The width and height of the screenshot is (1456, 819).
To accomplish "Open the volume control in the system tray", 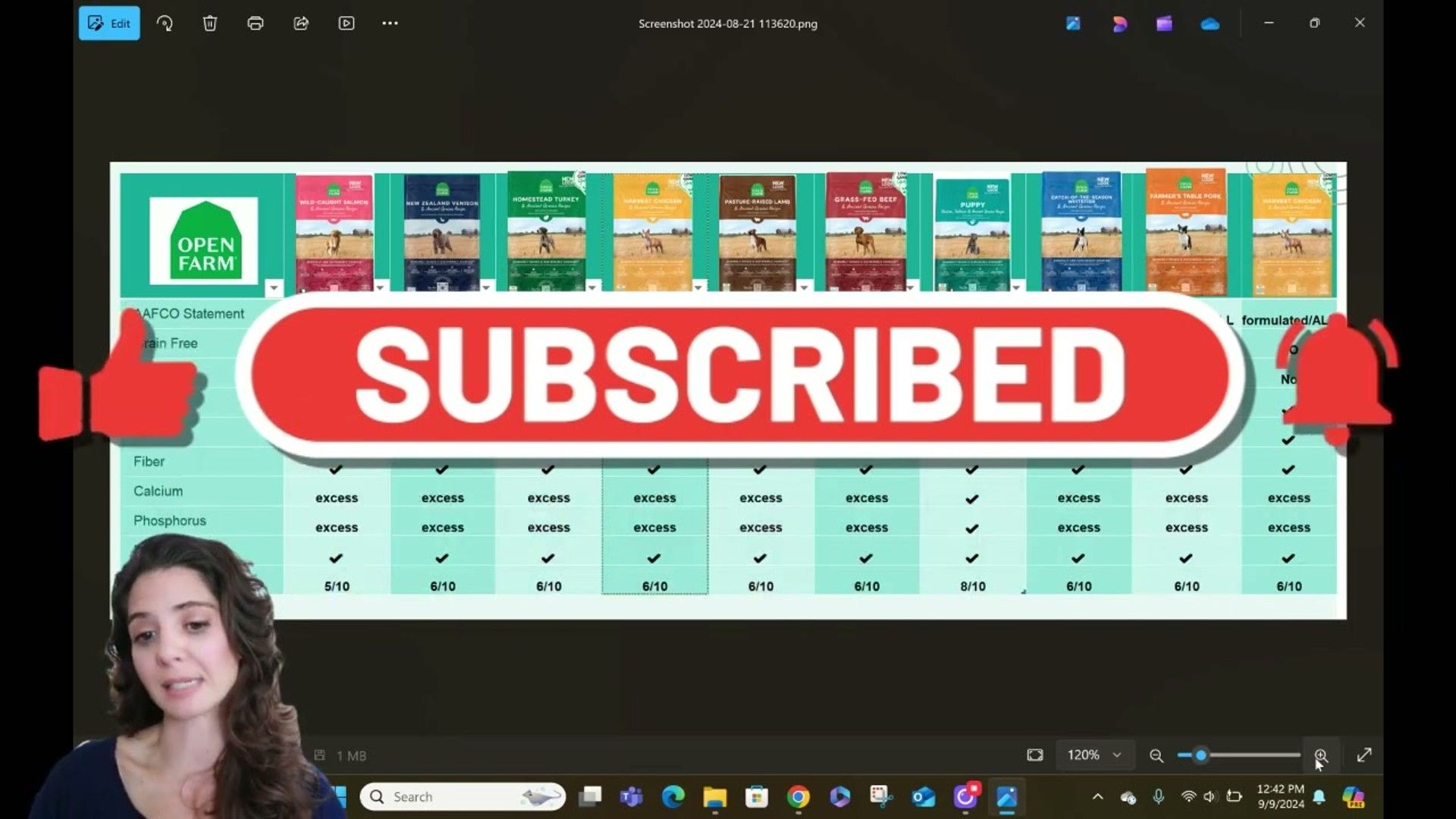I will [1210, 797].
